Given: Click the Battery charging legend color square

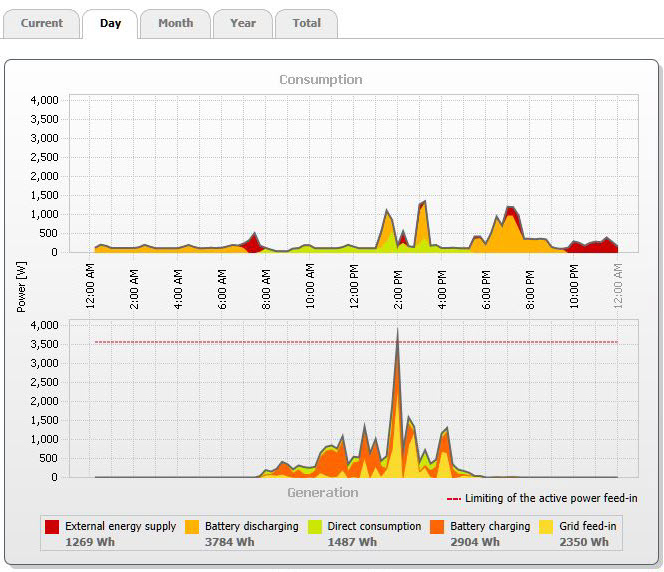Looking at the screenshot, I should [436, 526].
